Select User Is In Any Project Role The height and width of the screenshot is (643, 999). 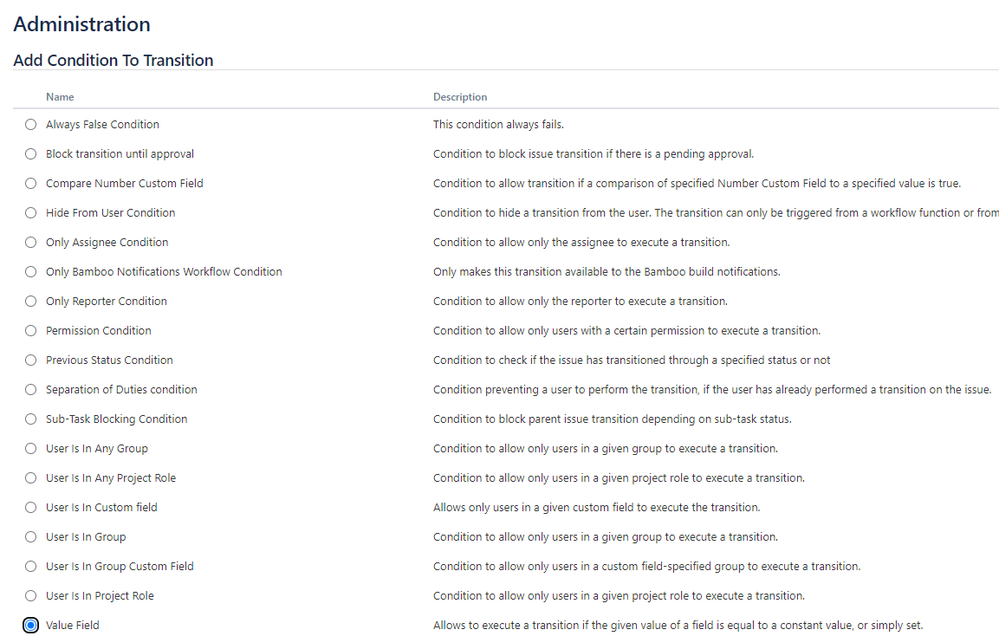click(31, 478)
